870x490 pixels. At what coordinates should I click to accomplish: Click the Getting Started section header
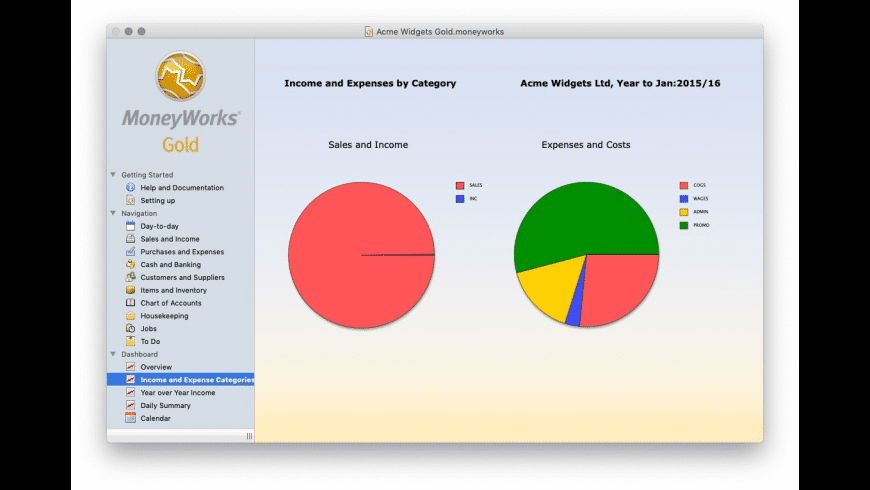point(147,174)
